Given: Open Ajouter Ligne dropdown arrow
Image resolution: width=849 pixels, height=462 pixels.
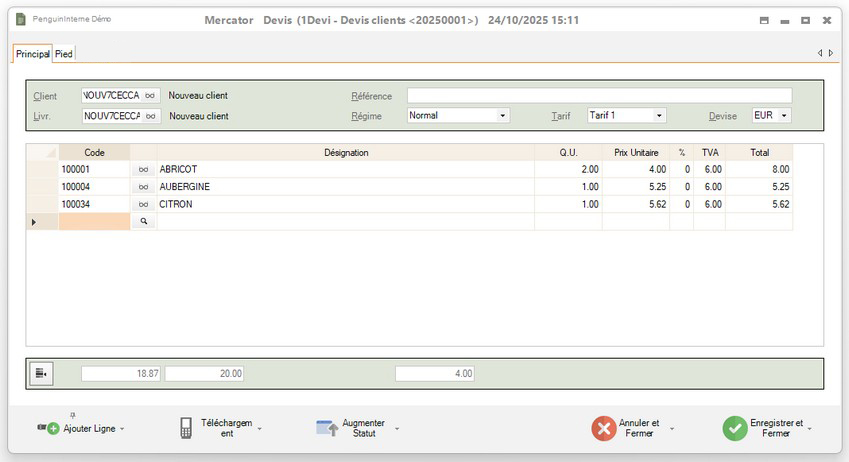Looking at the screenshot, I should tap(122, 429).
